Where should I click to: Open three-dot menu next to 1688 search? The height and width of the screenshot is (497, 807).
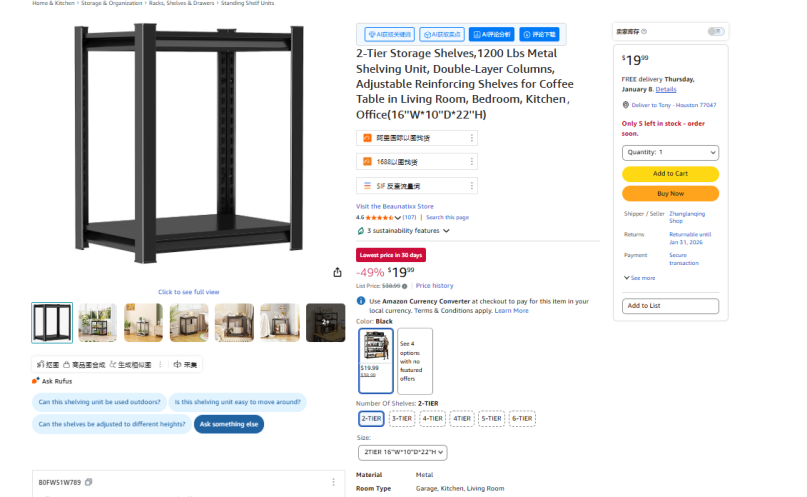coord(471,162)
